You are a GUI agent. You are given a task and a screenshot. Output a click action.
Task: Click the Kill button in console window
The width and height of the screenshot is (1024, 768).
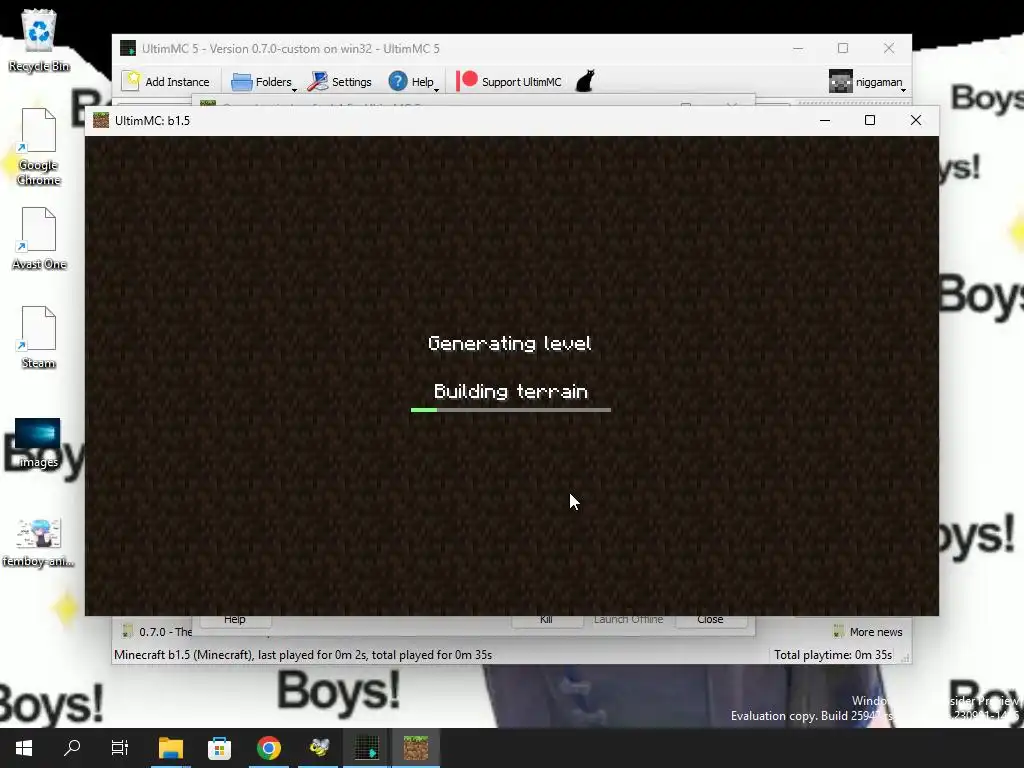coord(547,620)
